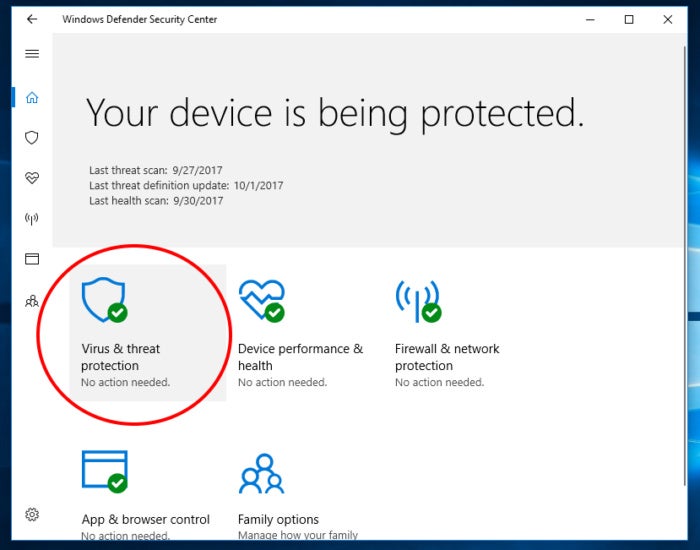Image resolution: width=700 pixels, height=550 pixels.
Task: Click the Windows Defender Security Center title
Action: (x=139, y=19)
